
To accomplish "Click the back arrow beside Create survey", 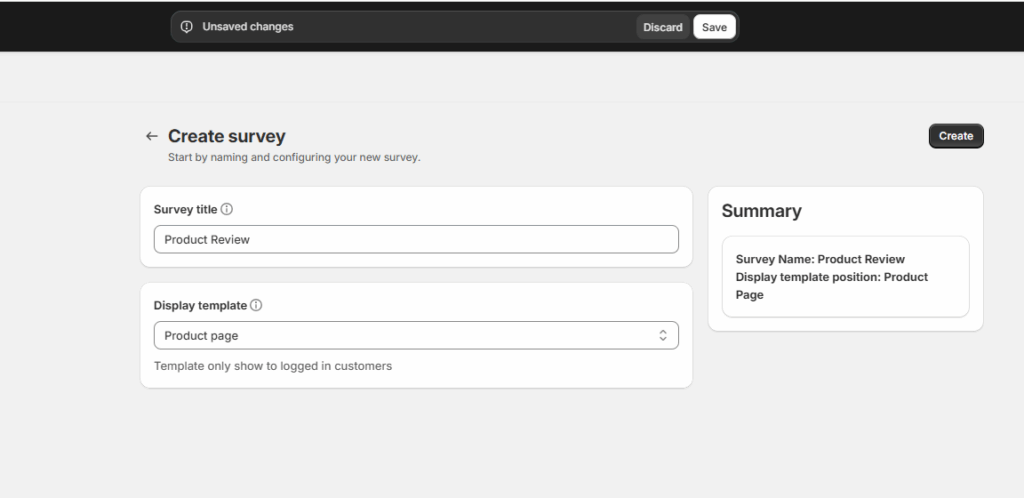I will coord(152,136).
